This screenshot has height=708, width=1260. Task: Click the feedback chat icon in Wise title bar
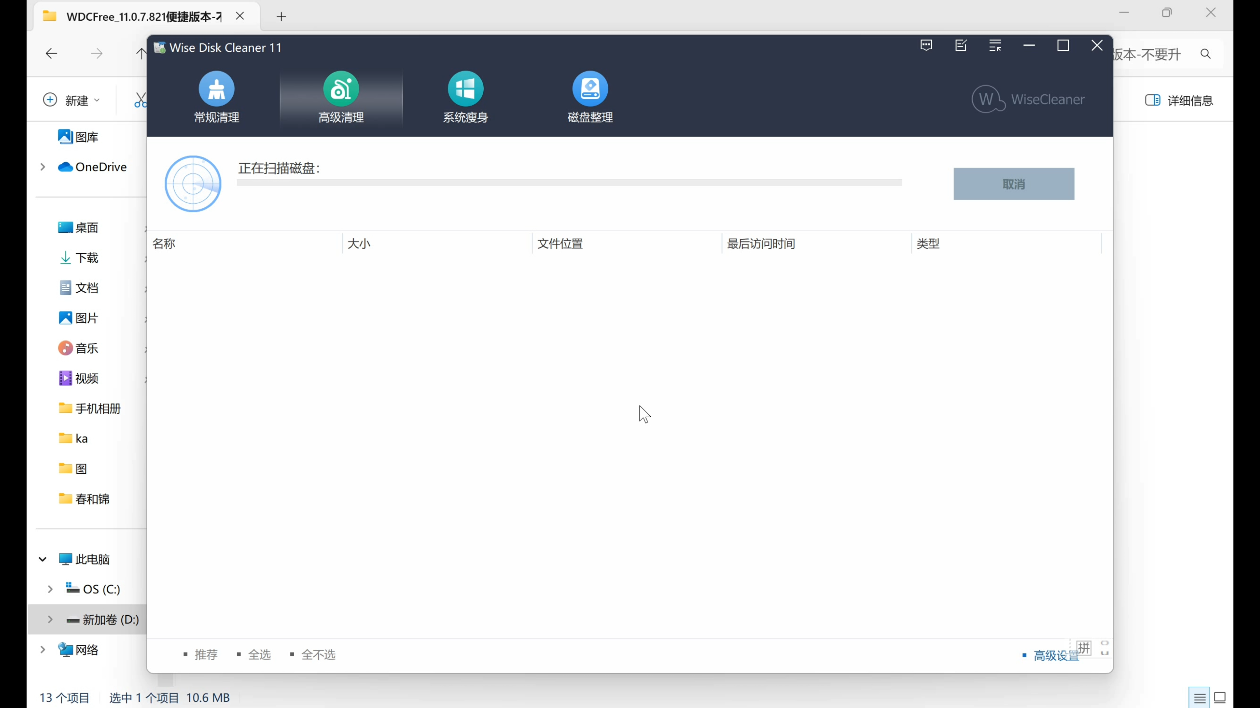(927, 46)
